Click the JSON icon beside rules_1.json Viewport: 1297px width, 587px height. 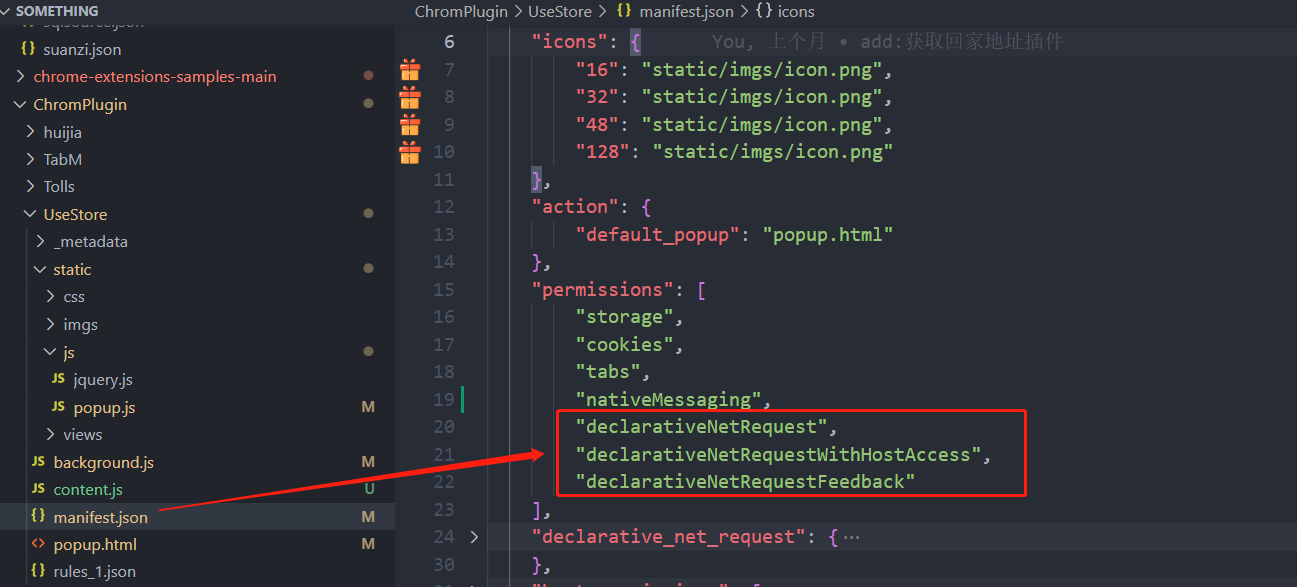[x=40, y=570]
